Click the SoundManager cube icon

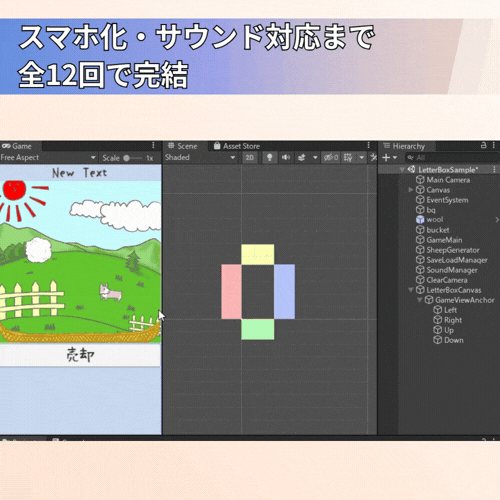point(420,270)
